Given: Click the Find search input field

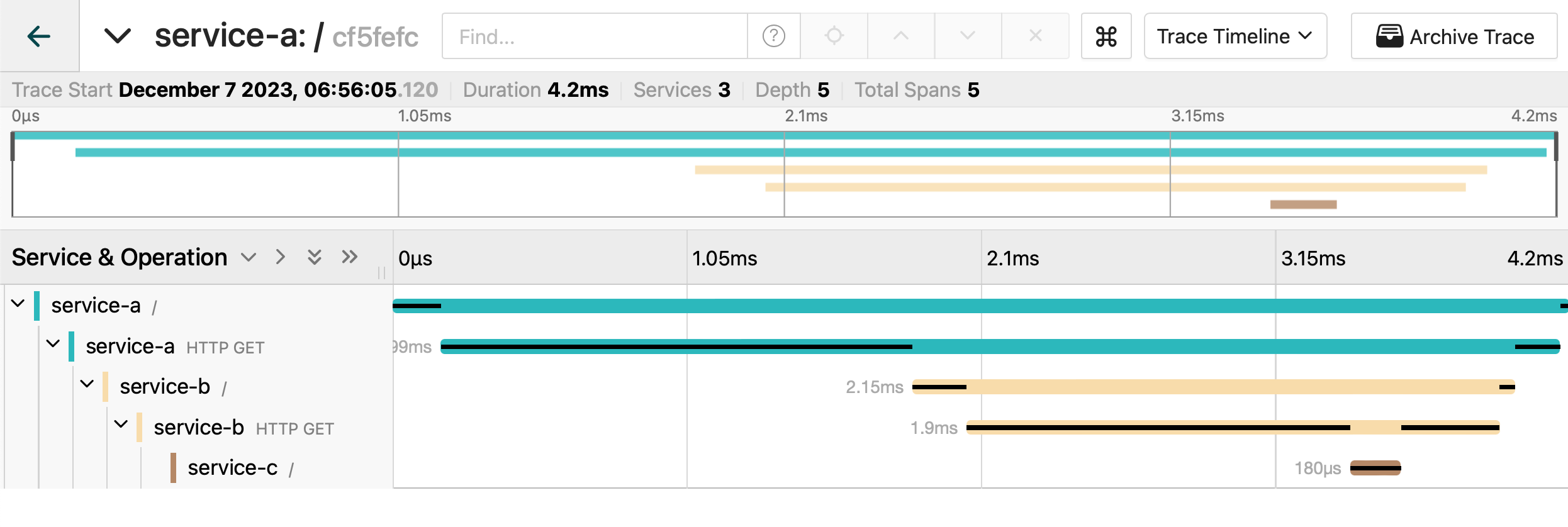Looking at the screenshot, I should (x=595, y=36).
